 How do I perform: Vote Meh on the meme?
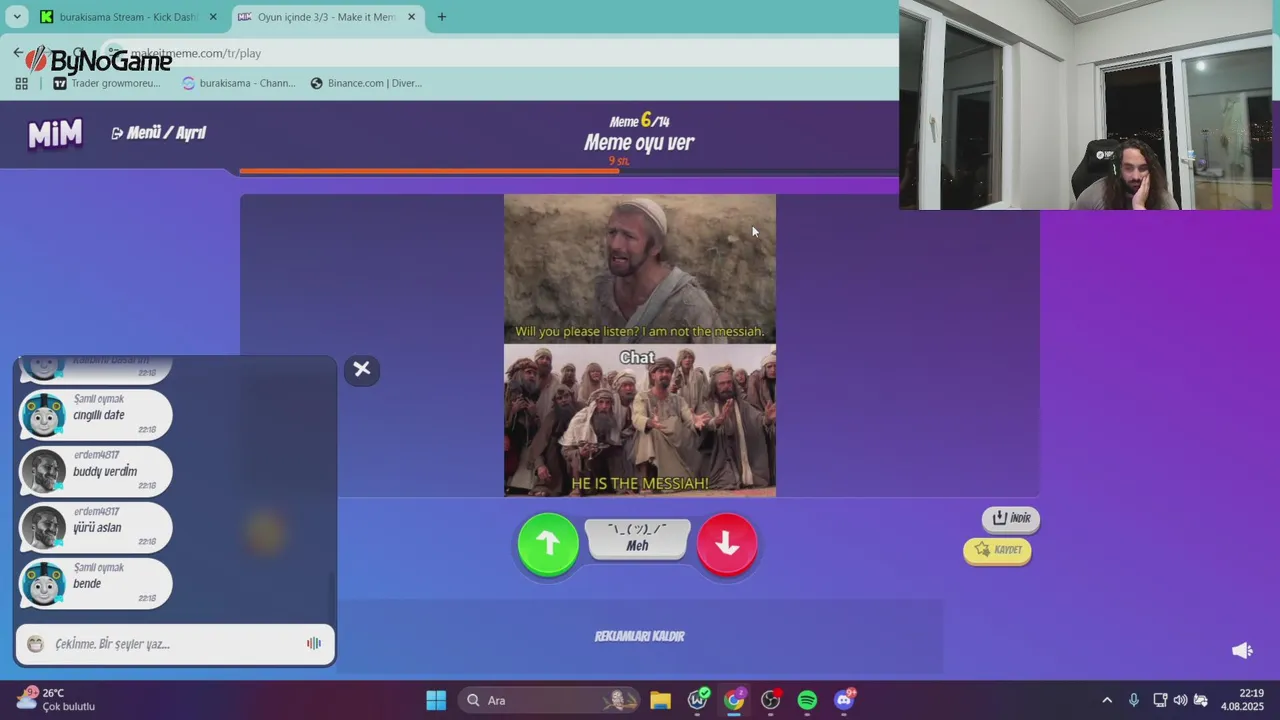tap(638, 538)
